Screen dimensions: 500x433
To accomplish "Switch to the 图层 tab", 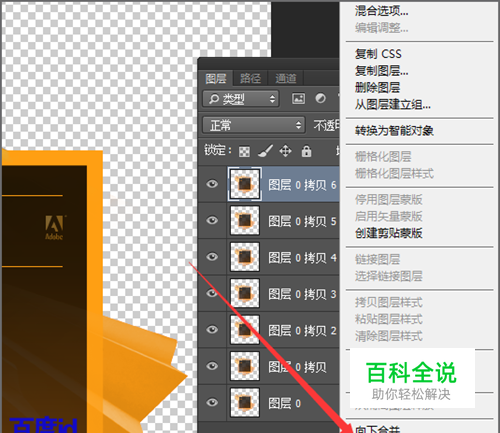I will [x=216, y=79].
